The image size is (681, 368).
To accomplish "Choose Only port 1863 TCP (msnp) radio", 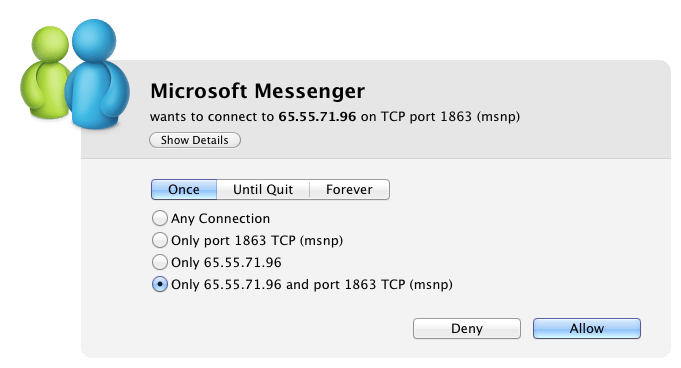I will (x=160, y=240).
